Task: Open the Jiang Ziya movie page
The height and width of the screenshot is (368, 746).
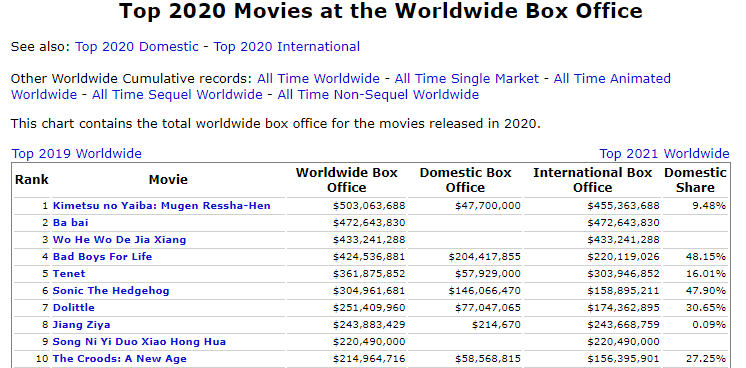Action: (x=81, y=325)
